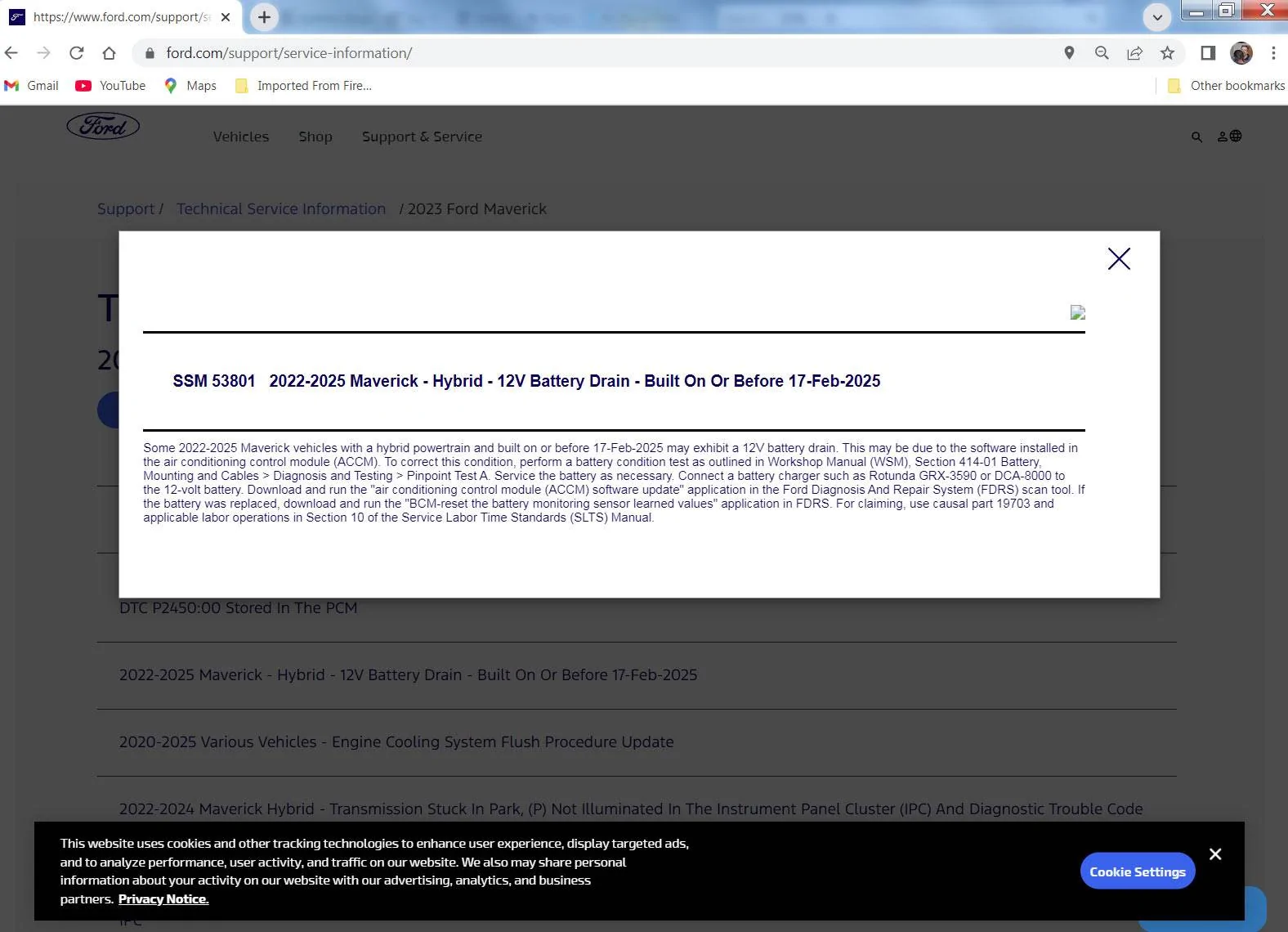This screenshot has height=932, width=1288.
Task: Select the ford.com browser tab
Action: click(x=121, y=17)
